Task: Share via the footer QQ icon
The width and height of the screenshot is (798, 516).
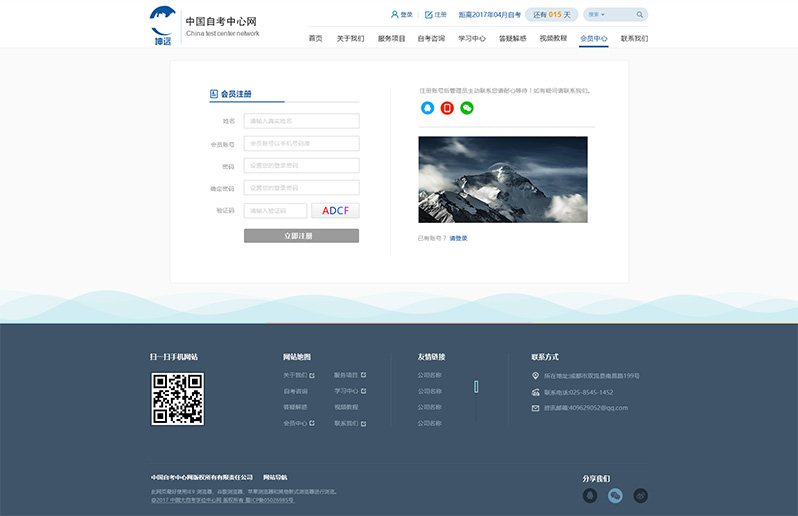Action: (x=590, y=495)
